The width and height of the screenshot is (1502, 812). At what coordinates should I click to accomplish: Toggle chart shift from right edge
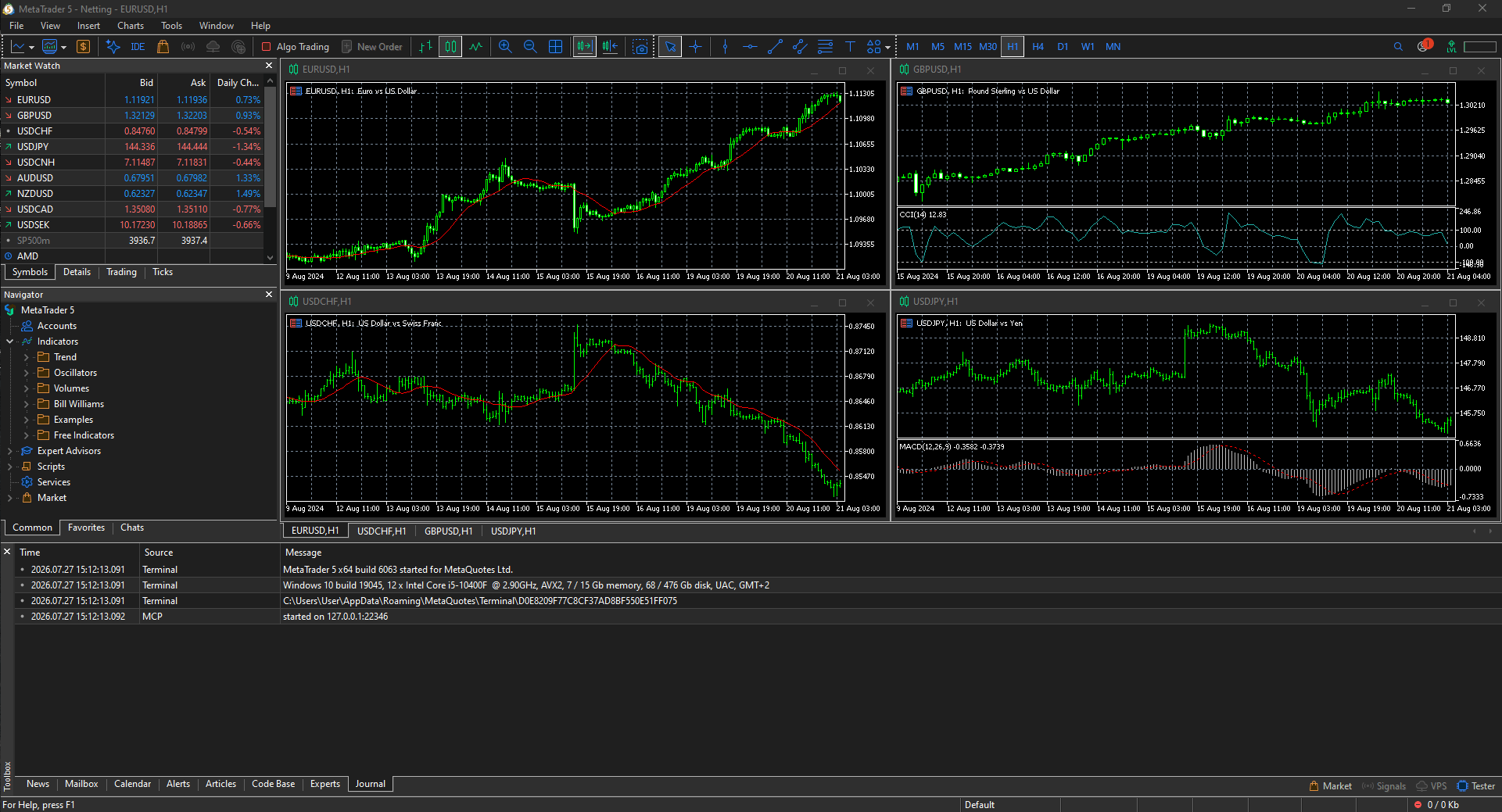tap(611, 47)
